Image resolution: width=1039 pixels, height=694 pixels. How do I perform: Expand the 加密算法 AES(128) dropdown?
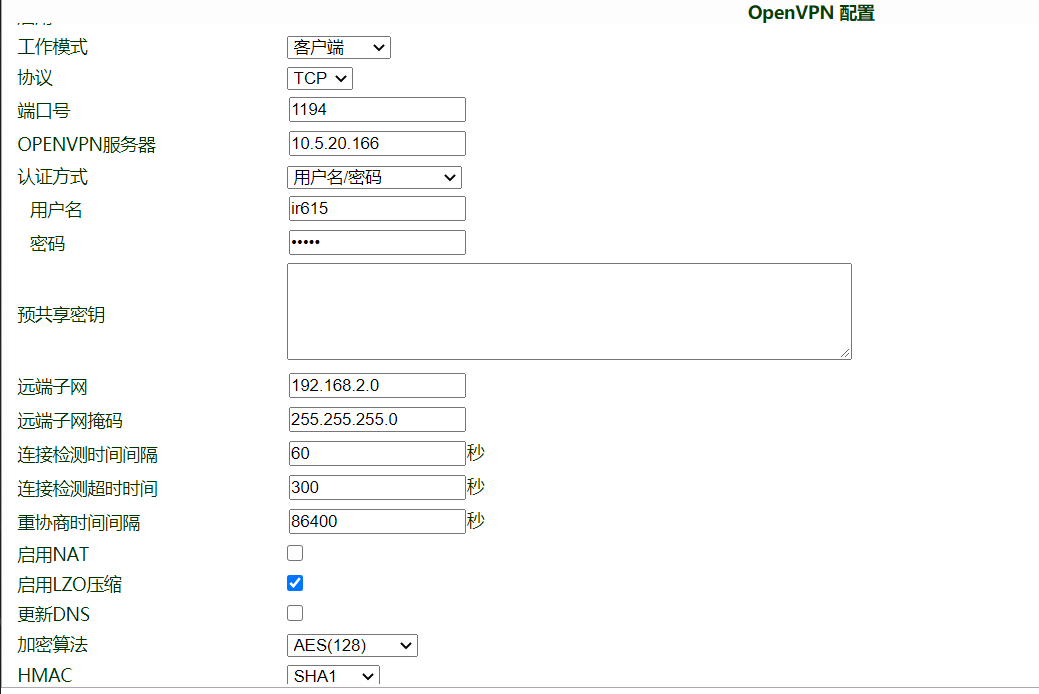tap(352, 646)
